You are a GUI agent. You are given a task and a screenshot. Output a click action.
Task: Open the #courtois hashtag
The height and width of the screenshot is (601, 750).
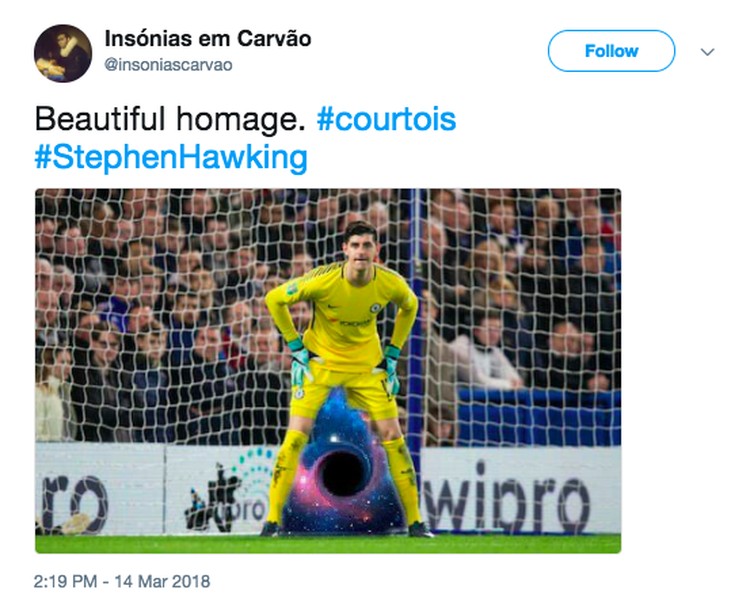pos(386,119)
